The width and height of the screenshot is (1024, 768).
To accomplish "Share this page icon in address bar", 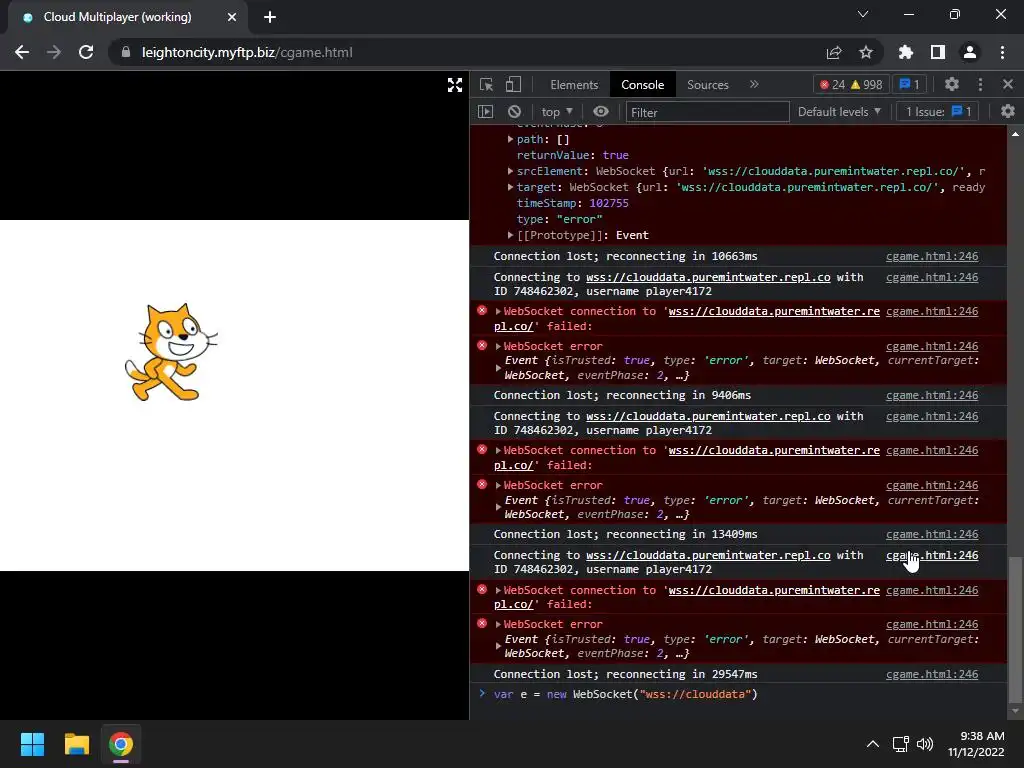I will point(834,52).
